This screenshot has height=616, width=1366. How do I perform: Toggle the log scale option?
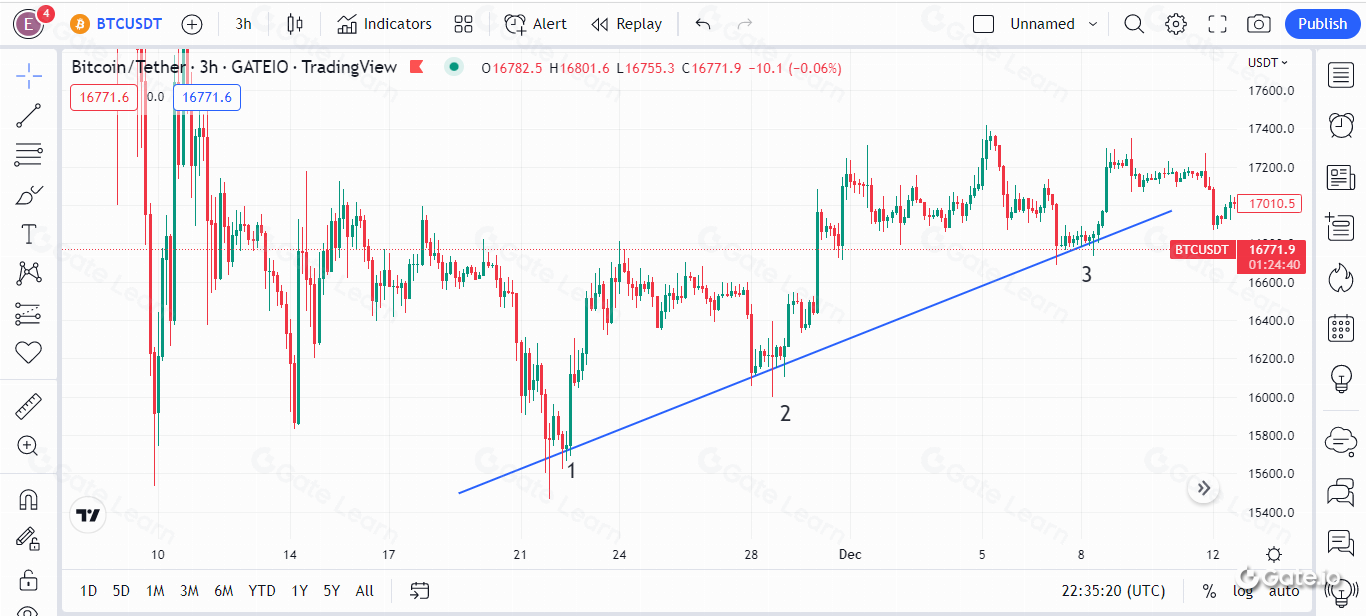[x=1243, y=591]
